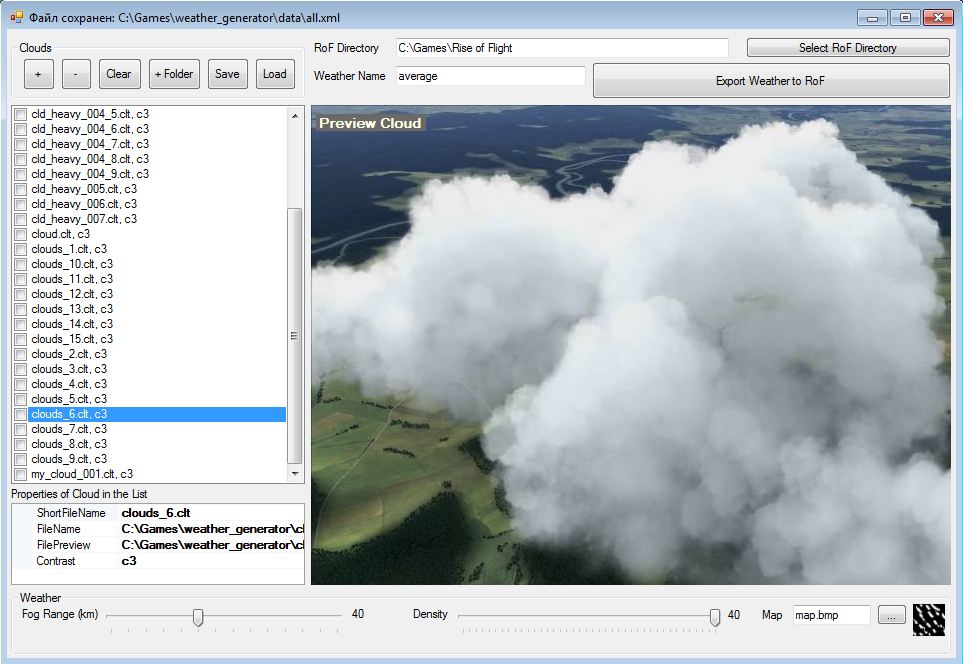Browse for map file with ... button

892,615
